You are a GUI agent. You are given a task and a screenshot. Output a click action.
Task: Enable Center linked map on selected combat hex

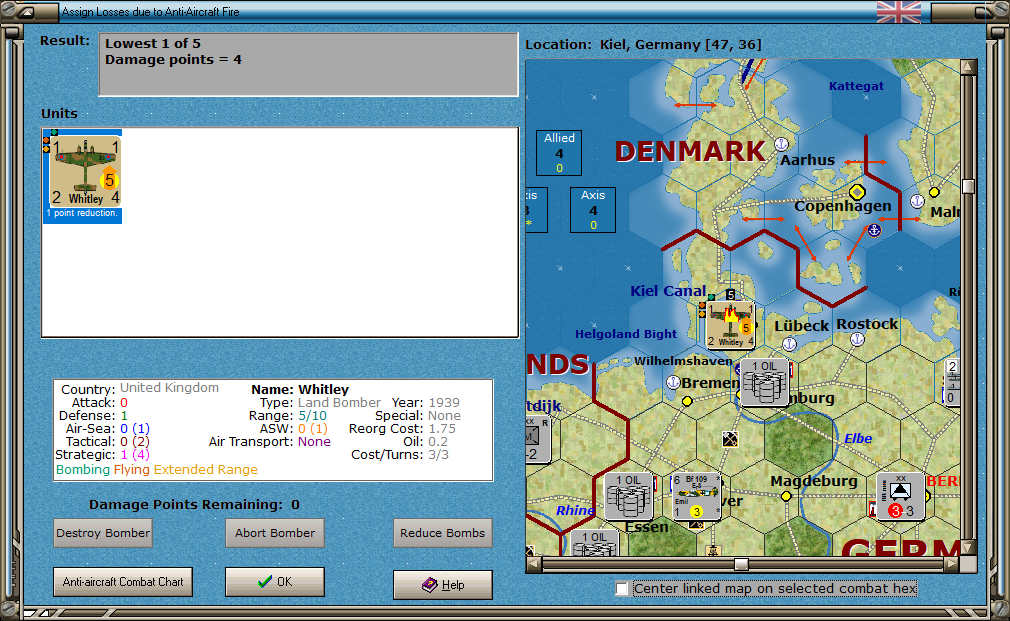(x=622, y=589)
